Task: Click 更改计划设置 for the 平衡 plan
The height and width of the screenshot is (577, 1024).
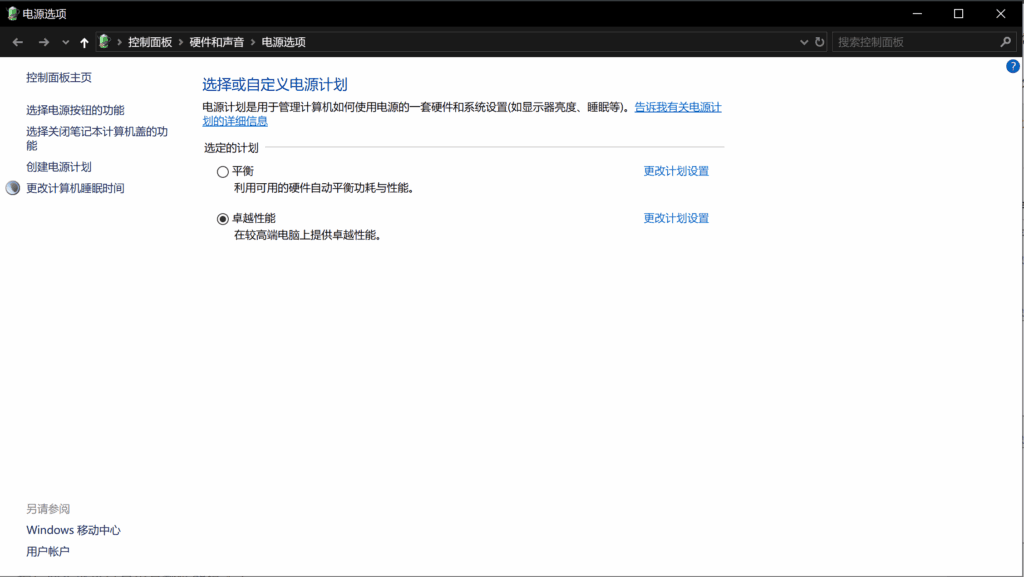Action: point(676,171)
